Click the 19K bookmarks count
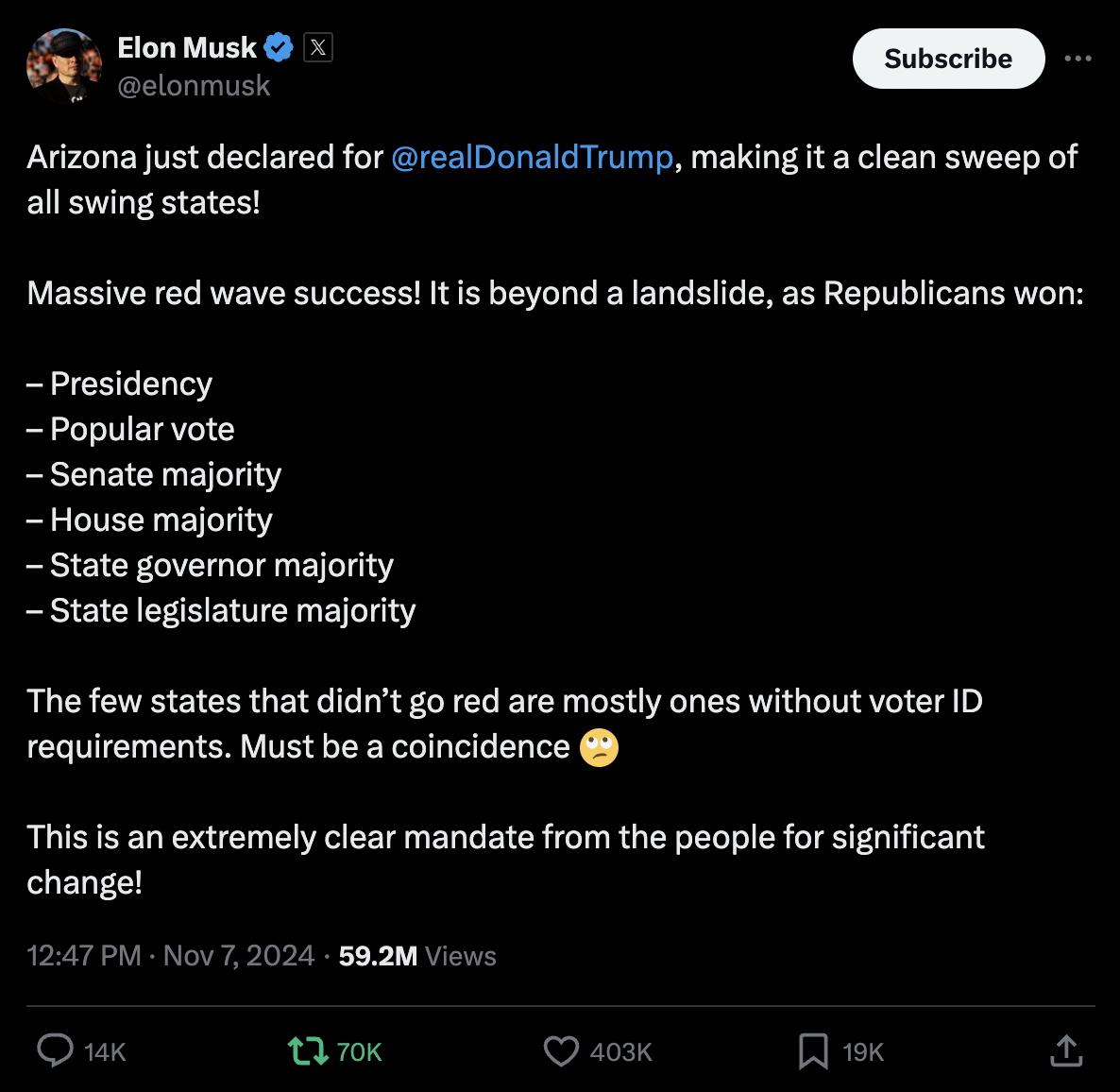 (863, 1052)
